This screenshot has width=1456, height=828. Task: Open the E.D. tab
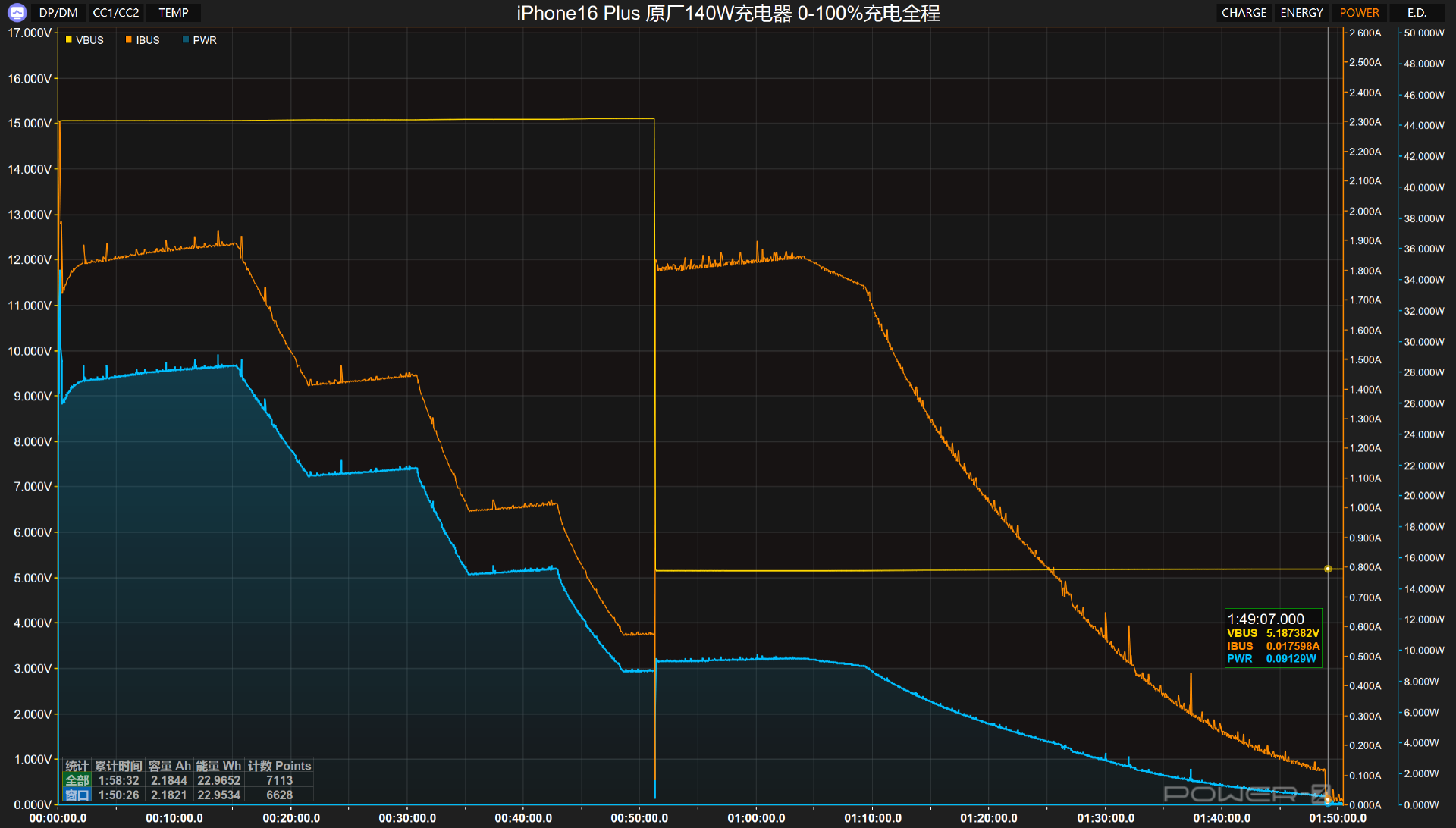coord(1417,13)
